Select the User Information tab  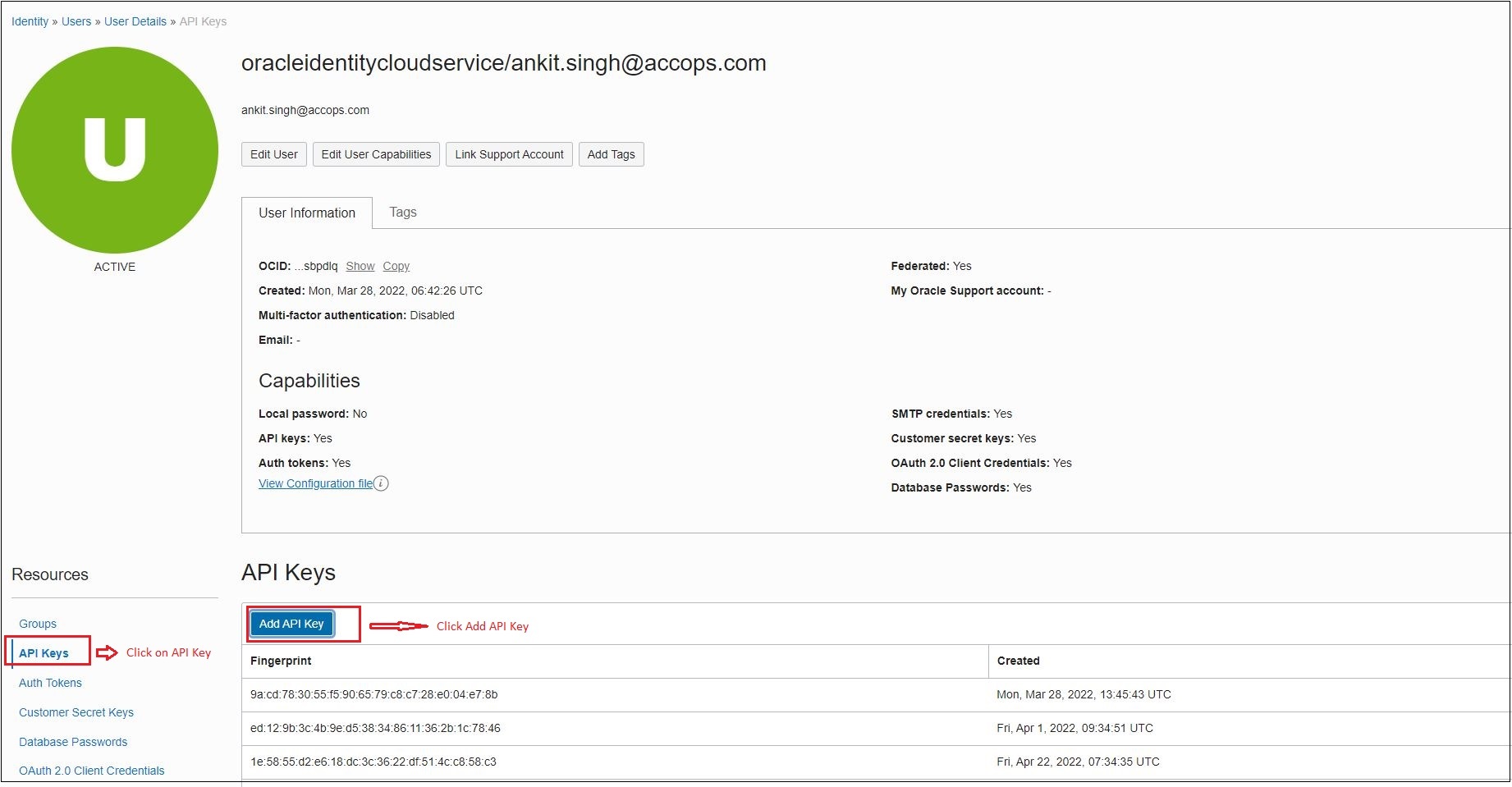307,213
